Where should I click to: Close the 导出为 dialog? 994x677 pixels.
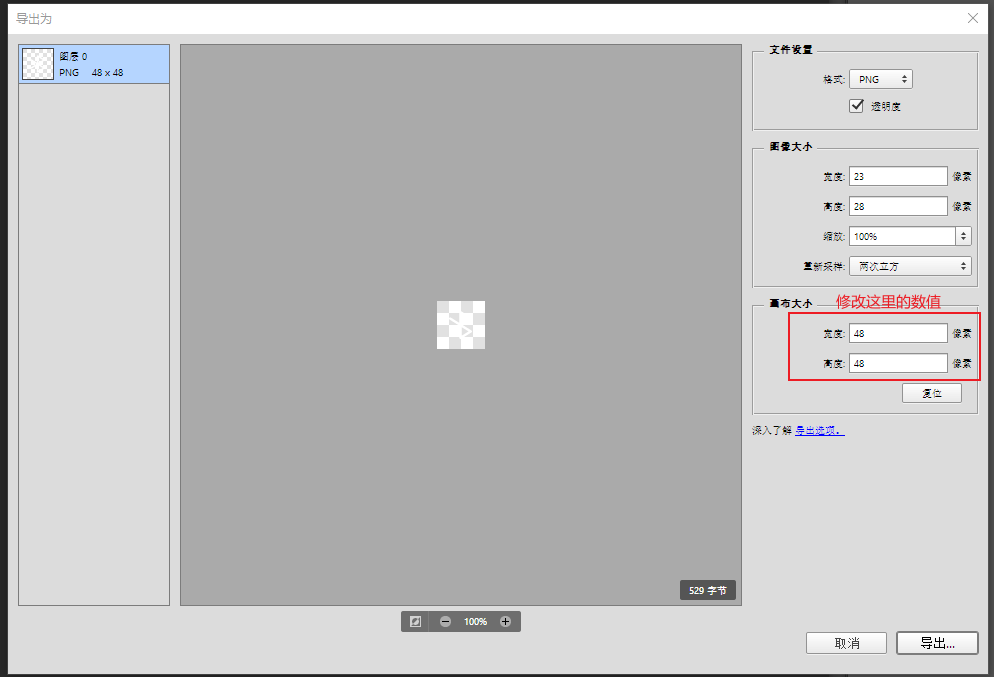coord(972,18)
